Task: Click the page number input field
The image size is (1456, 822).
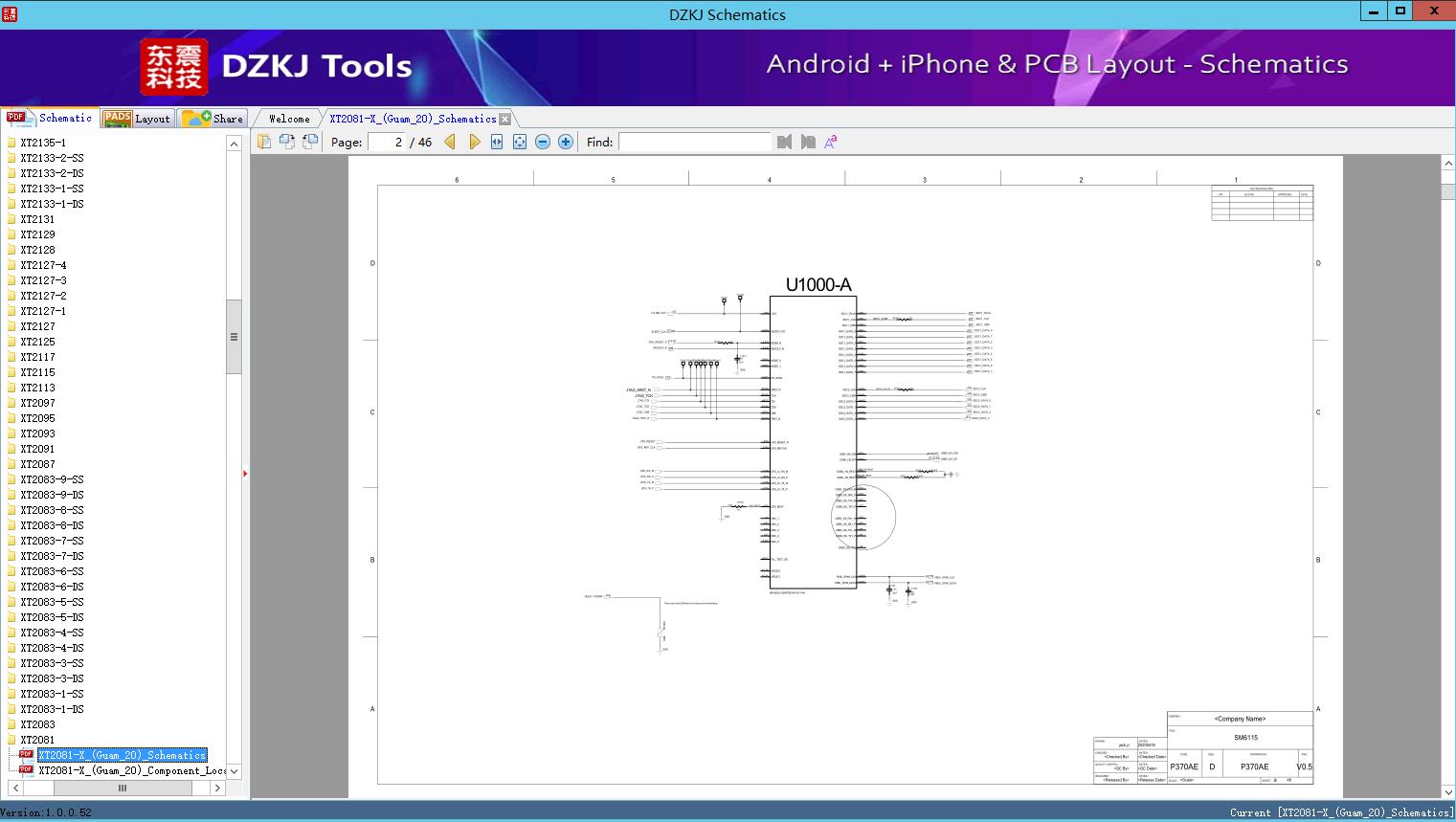Action: [388, 142]
